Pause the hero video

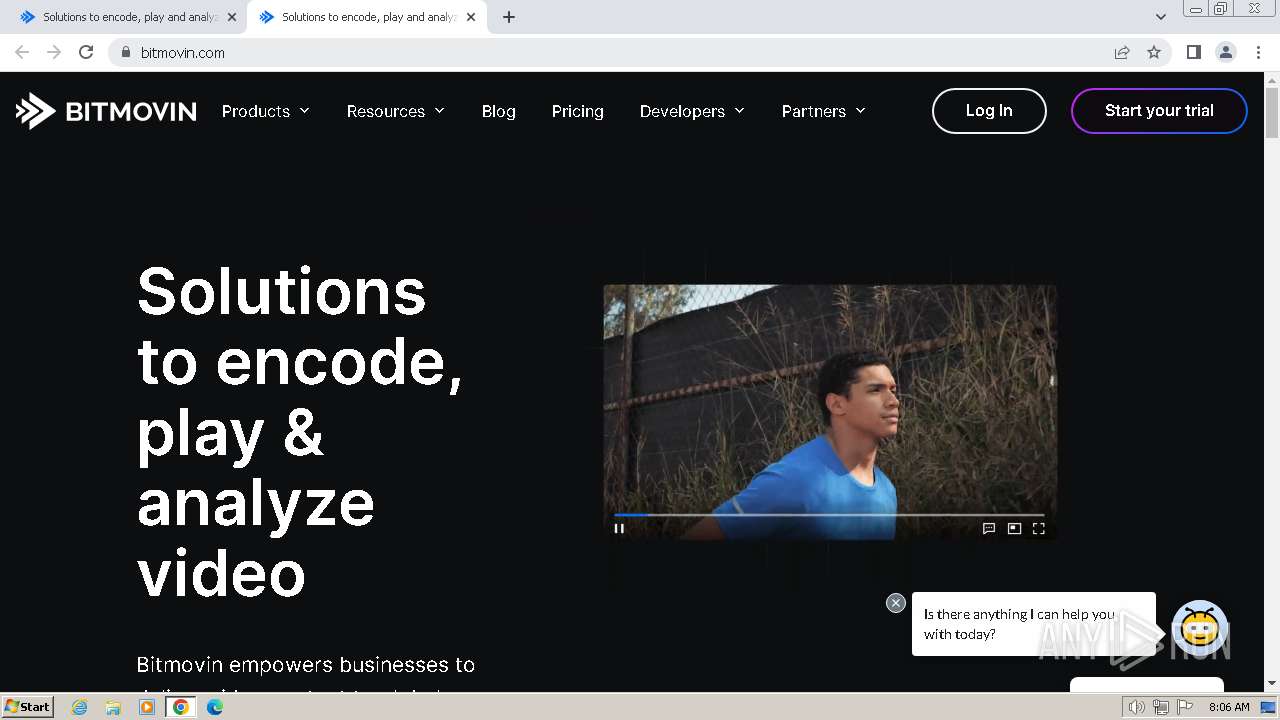pyautogui.click(x=619, y=529)
